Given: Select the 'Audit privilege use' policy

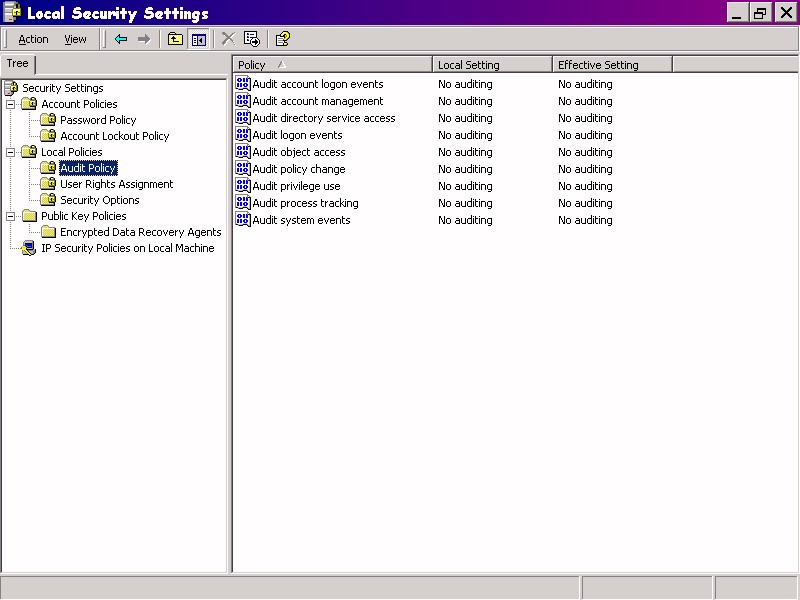Looking at the screenshot, I should (x=296, y=186).
